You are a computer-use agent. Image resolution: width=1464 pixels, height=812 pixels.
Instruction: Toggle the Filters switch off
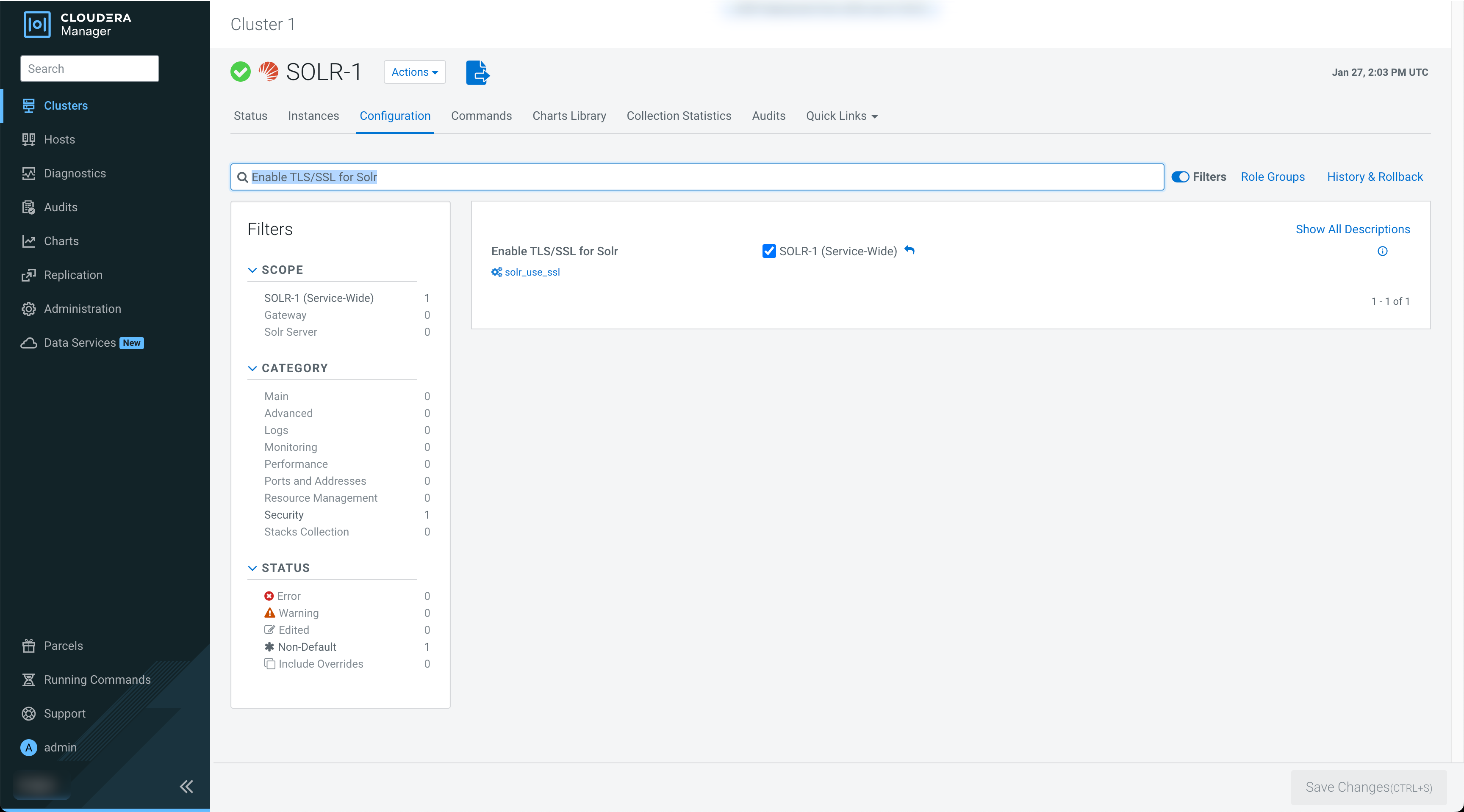point(1181,177)
